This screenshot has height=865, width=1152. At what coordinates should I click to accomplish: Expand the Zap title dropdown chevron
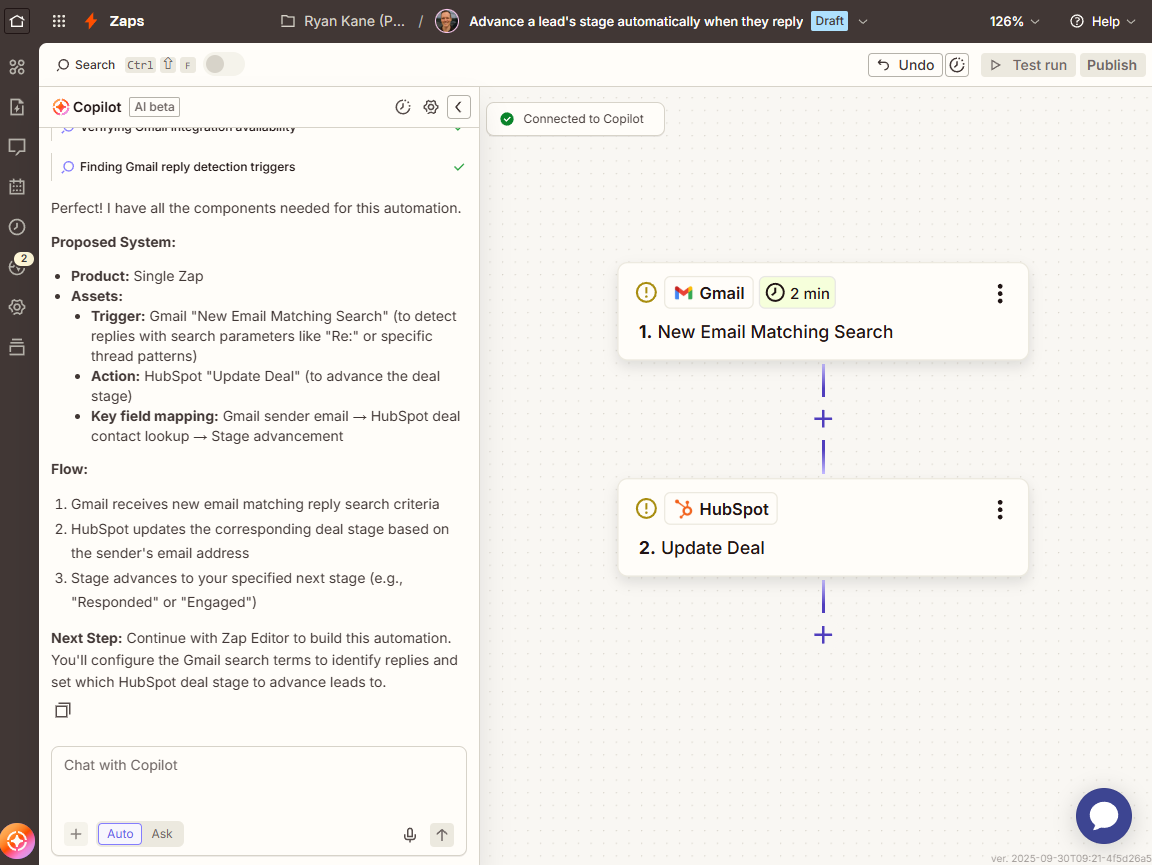863,21
